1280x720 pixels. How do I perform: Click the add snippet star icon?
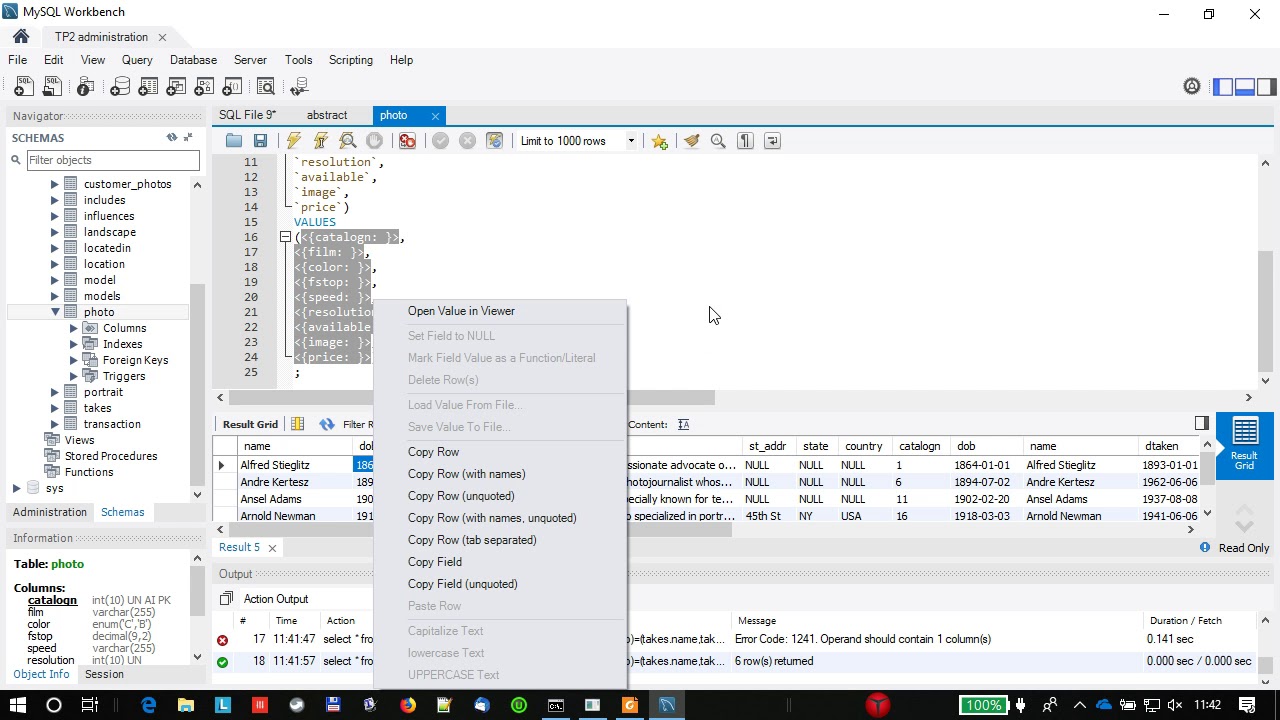click(659, 141)
